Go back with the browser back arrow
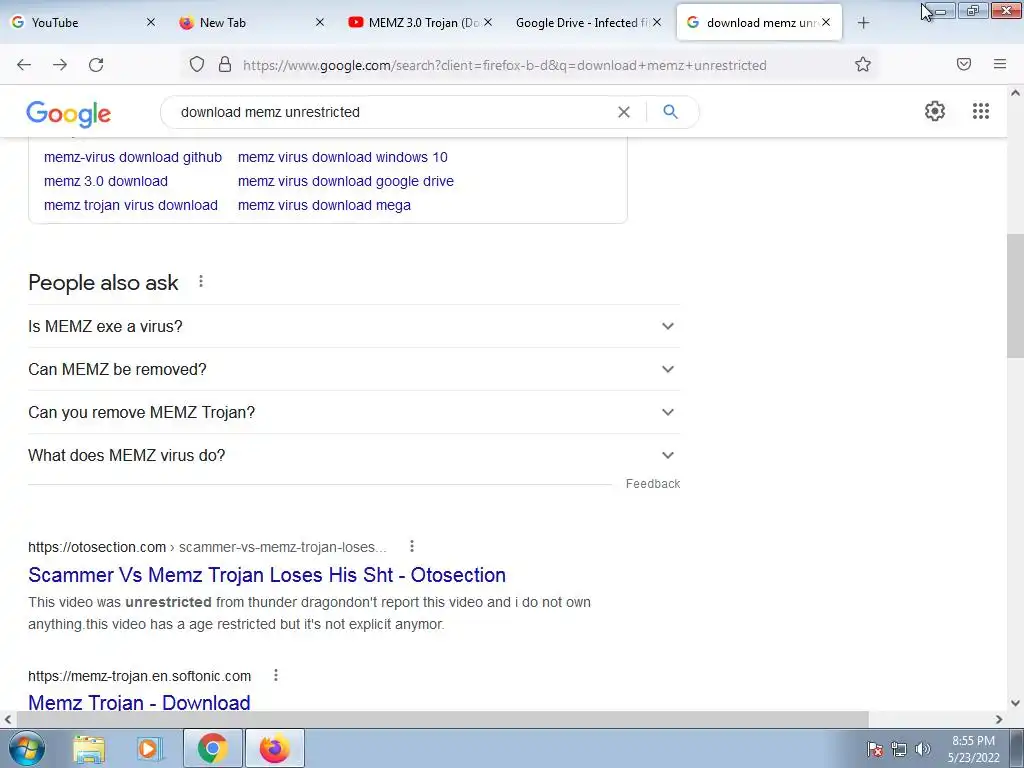This screenshot has width=1024, height=768. [24, 65]
